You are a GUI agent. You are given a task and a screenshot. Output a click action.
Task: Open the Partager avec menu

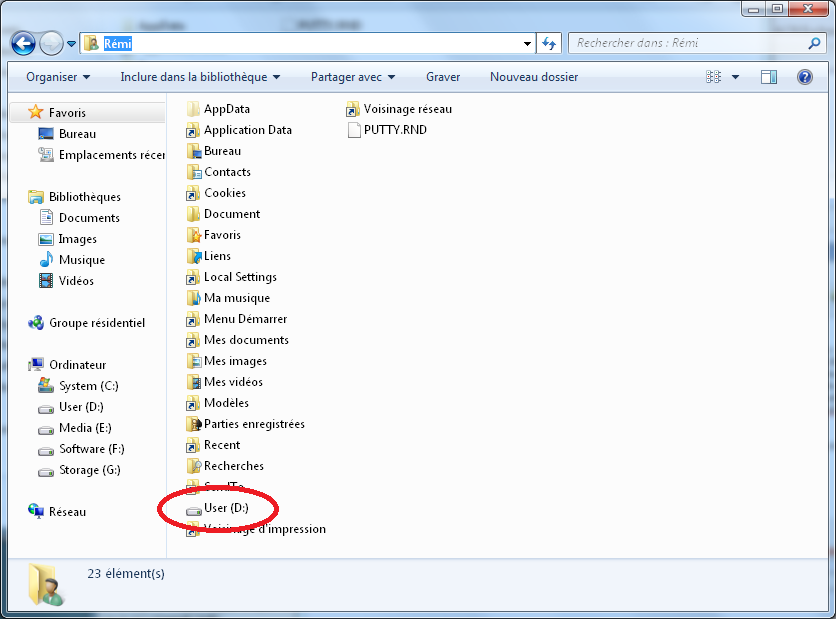pyautogui.click(x=352, y=77)
